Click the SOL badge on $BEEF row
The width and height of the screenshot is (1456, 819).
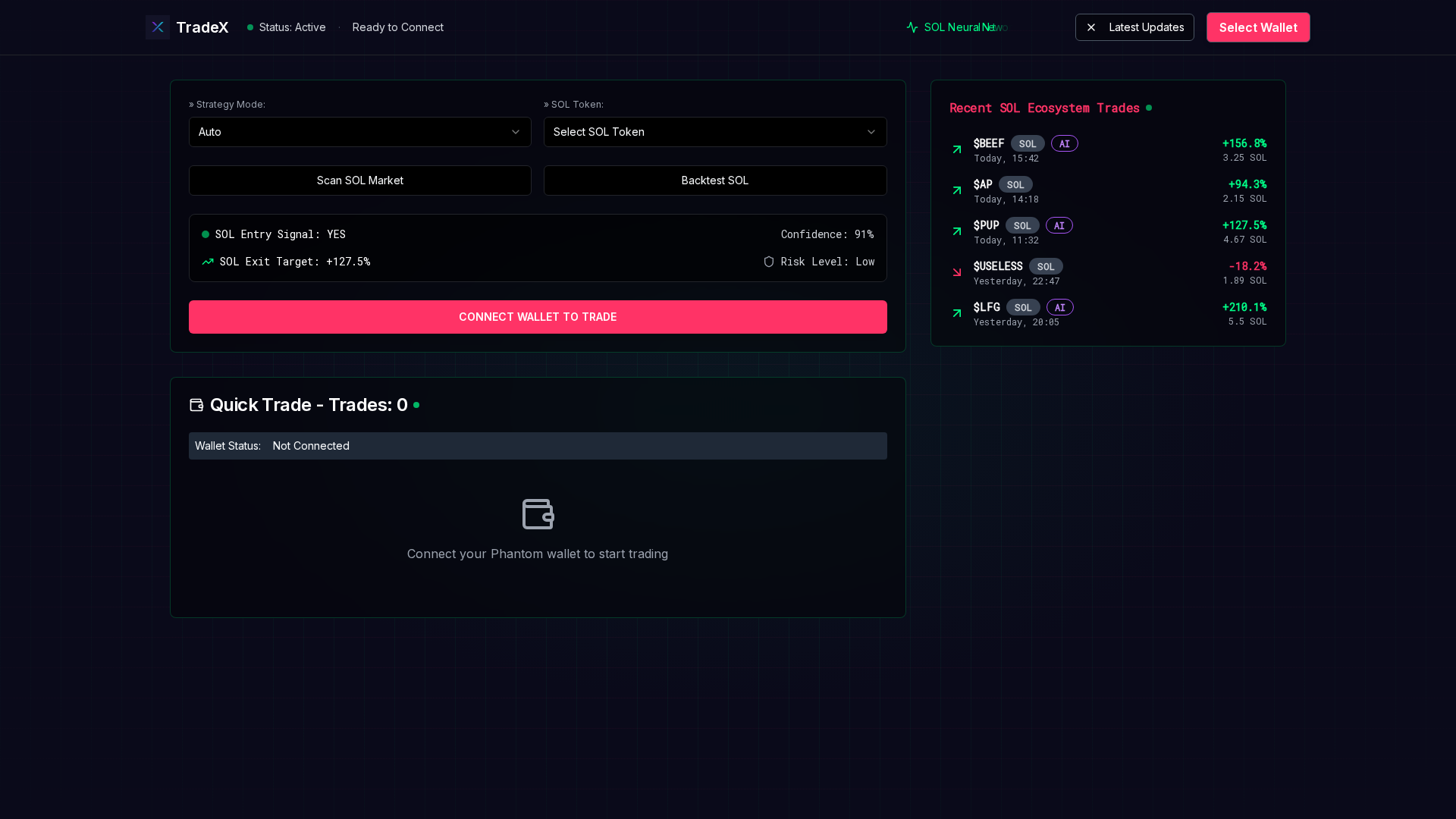(1028, 143)
